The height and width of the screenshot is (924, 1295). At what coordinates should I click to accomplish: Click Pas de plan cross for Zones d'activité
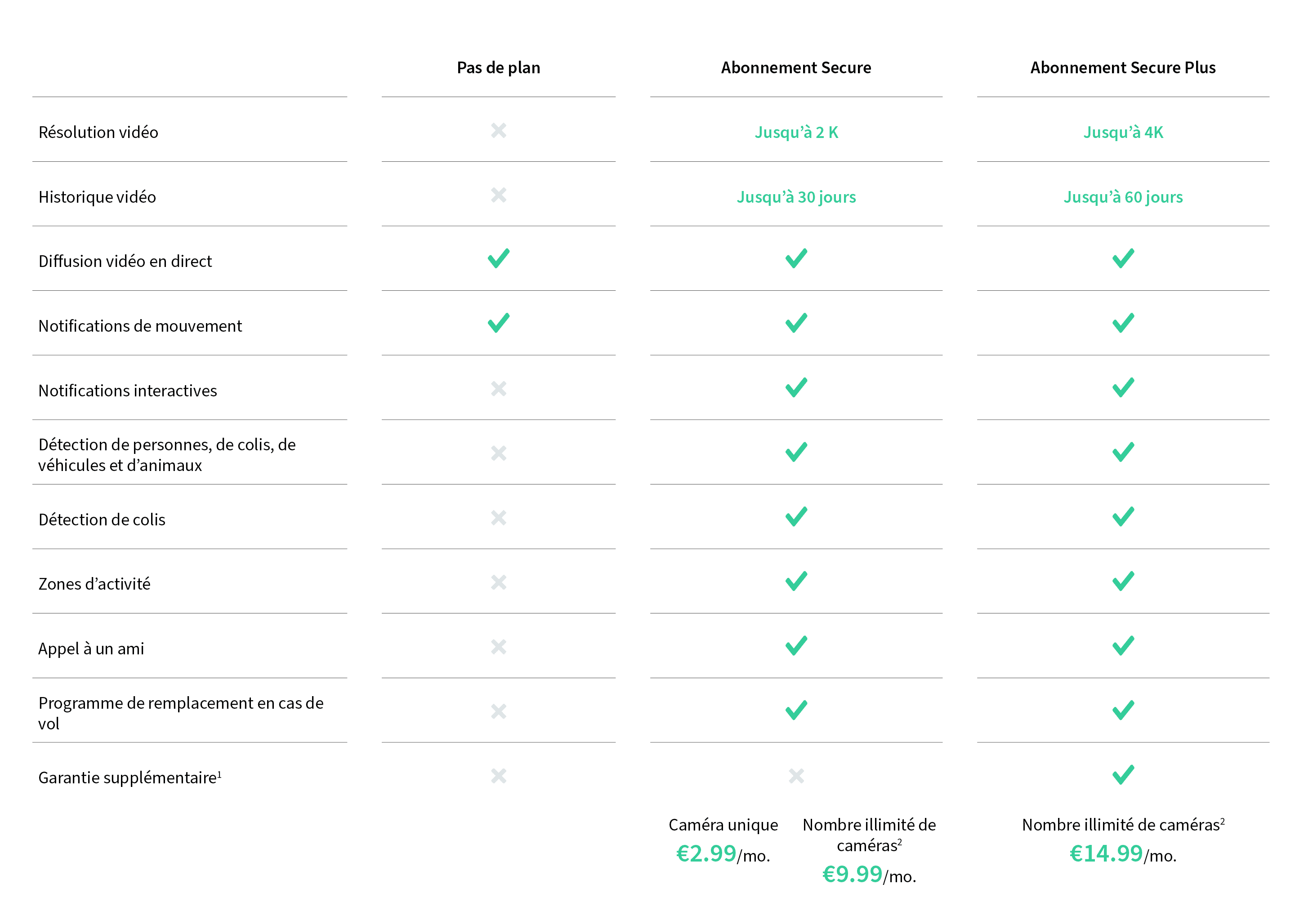[498, 582]
